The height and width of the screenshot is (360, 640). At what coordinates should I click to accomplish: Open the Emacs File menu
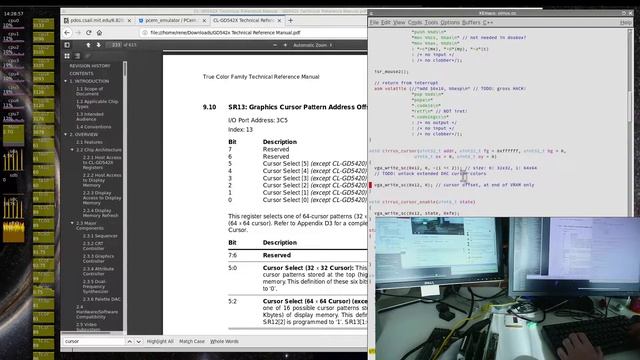tap(374, 22)
